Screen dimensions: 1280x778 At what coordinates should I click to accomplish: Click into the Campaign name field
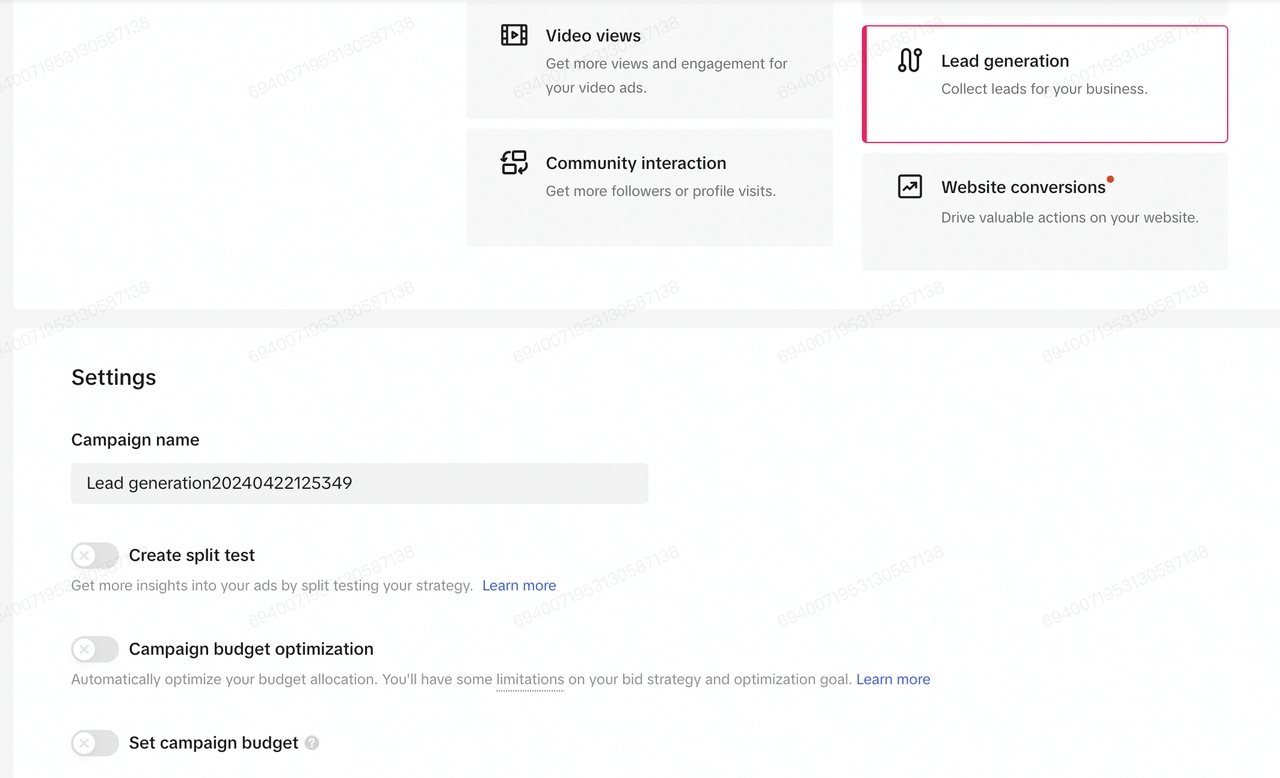(359, 483)
